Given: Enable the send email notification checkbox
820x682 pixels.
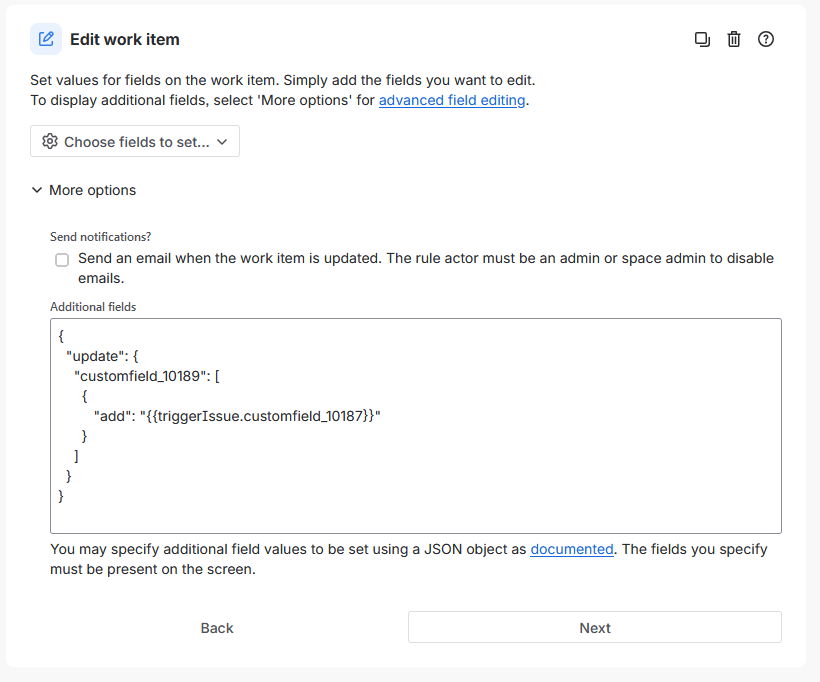Looking at the screenshot, I should 62,260.
